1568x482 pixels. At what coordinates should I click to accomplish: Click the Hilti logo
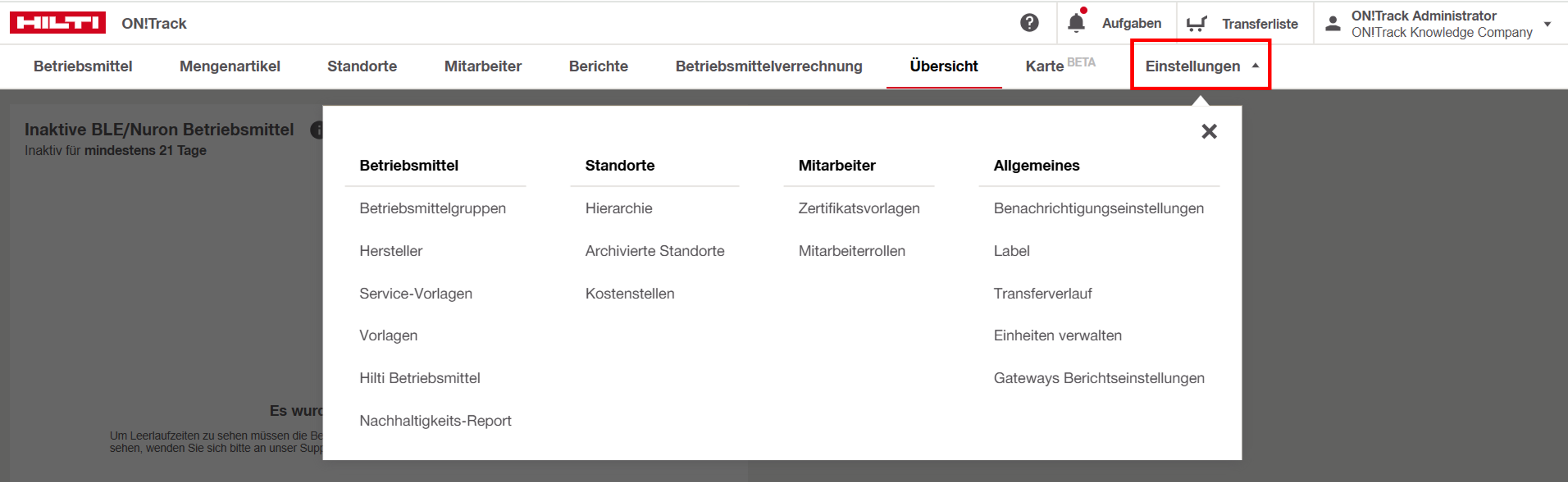(x=58, y=23)
